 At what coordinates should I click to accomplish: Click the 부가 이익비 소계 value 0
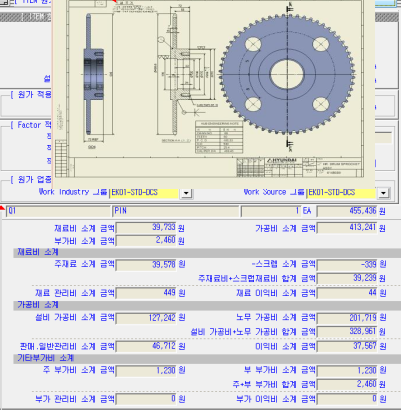347,399
